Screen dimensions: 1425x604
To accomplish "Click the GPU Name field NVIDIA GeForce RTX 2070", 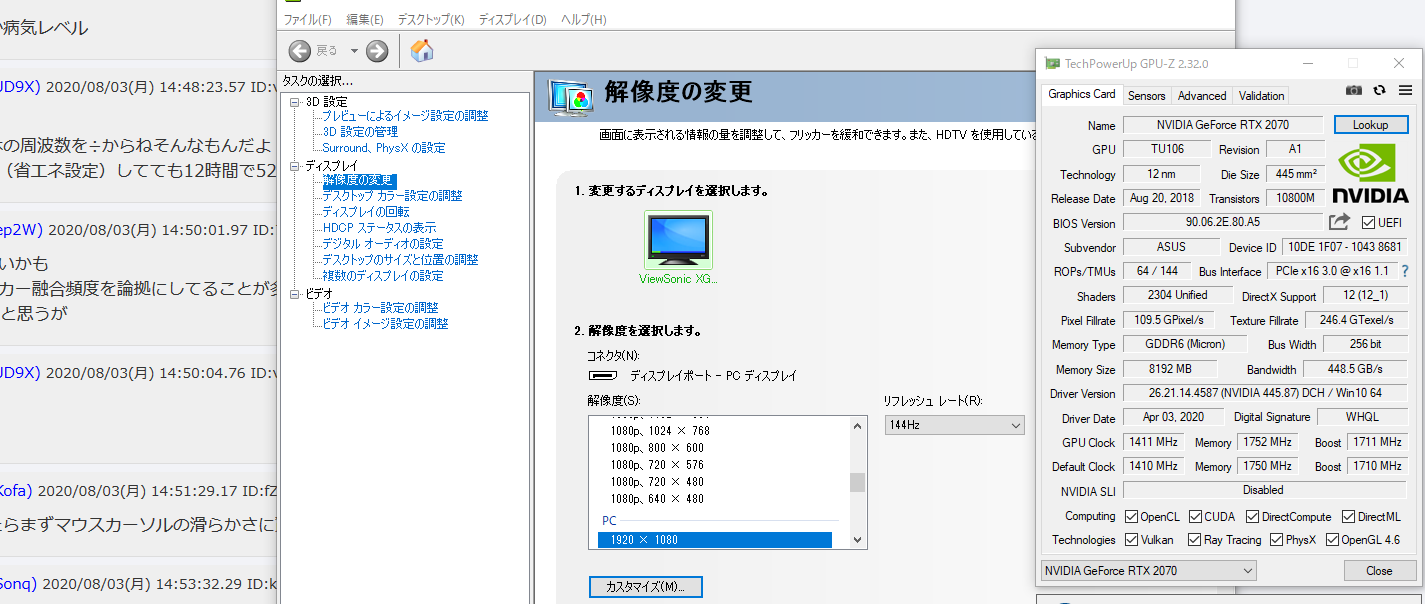I will [1223, 125].
